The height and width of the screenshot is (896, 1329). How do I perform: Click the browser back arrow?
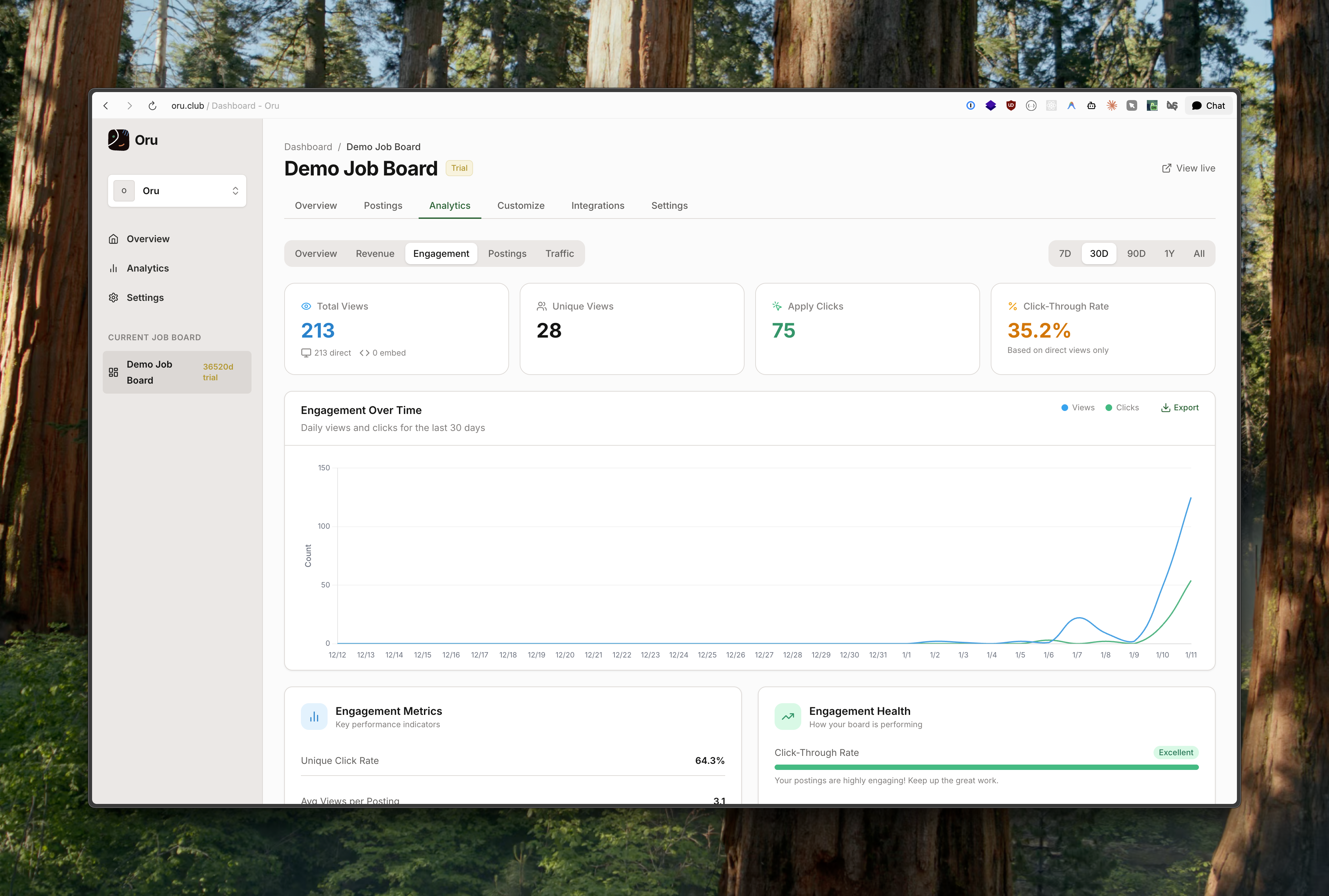tap(106, 106)
